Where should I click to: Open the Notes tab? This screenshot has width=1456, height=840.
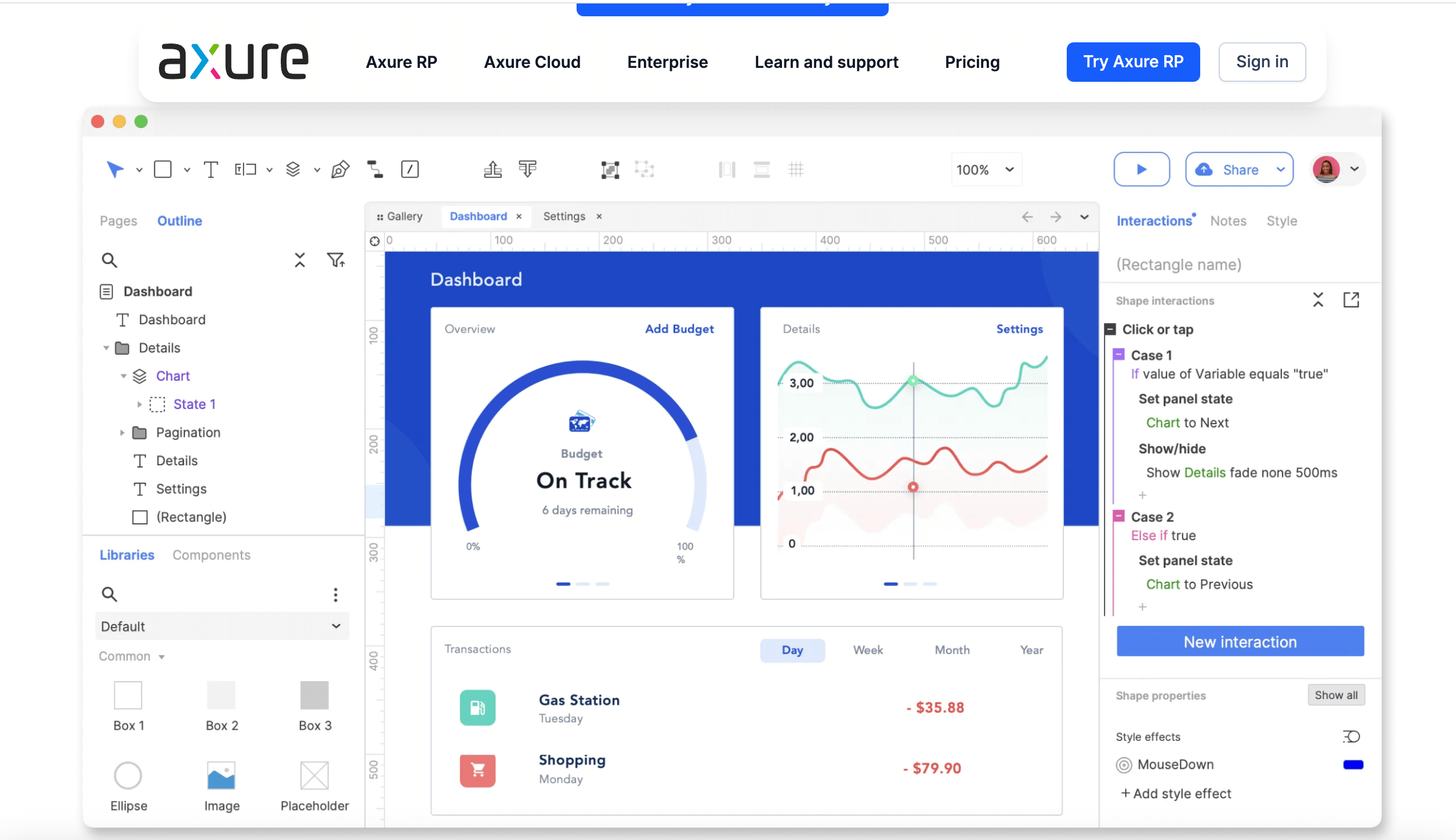click(1227, 221)
